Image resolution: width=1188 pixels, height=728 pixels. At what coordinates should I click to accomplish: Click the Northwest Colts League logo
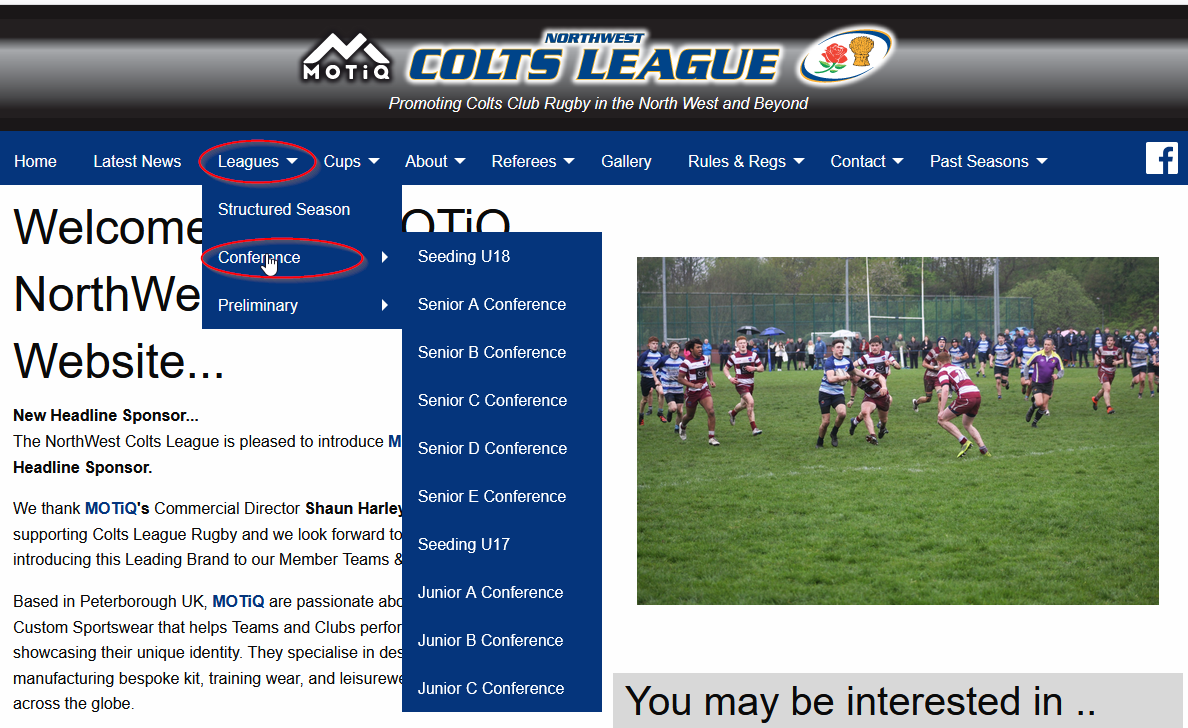tap(594, 58)
